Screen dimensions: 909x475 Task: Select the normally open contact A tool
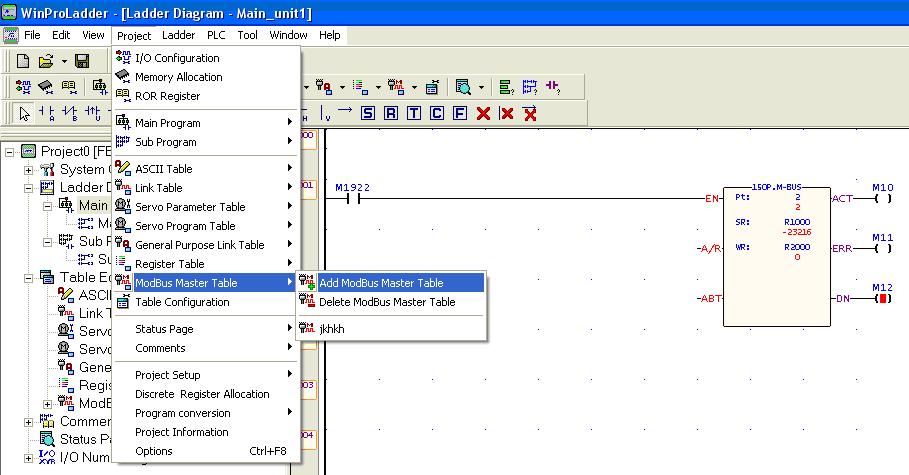[x=46, y=113]
